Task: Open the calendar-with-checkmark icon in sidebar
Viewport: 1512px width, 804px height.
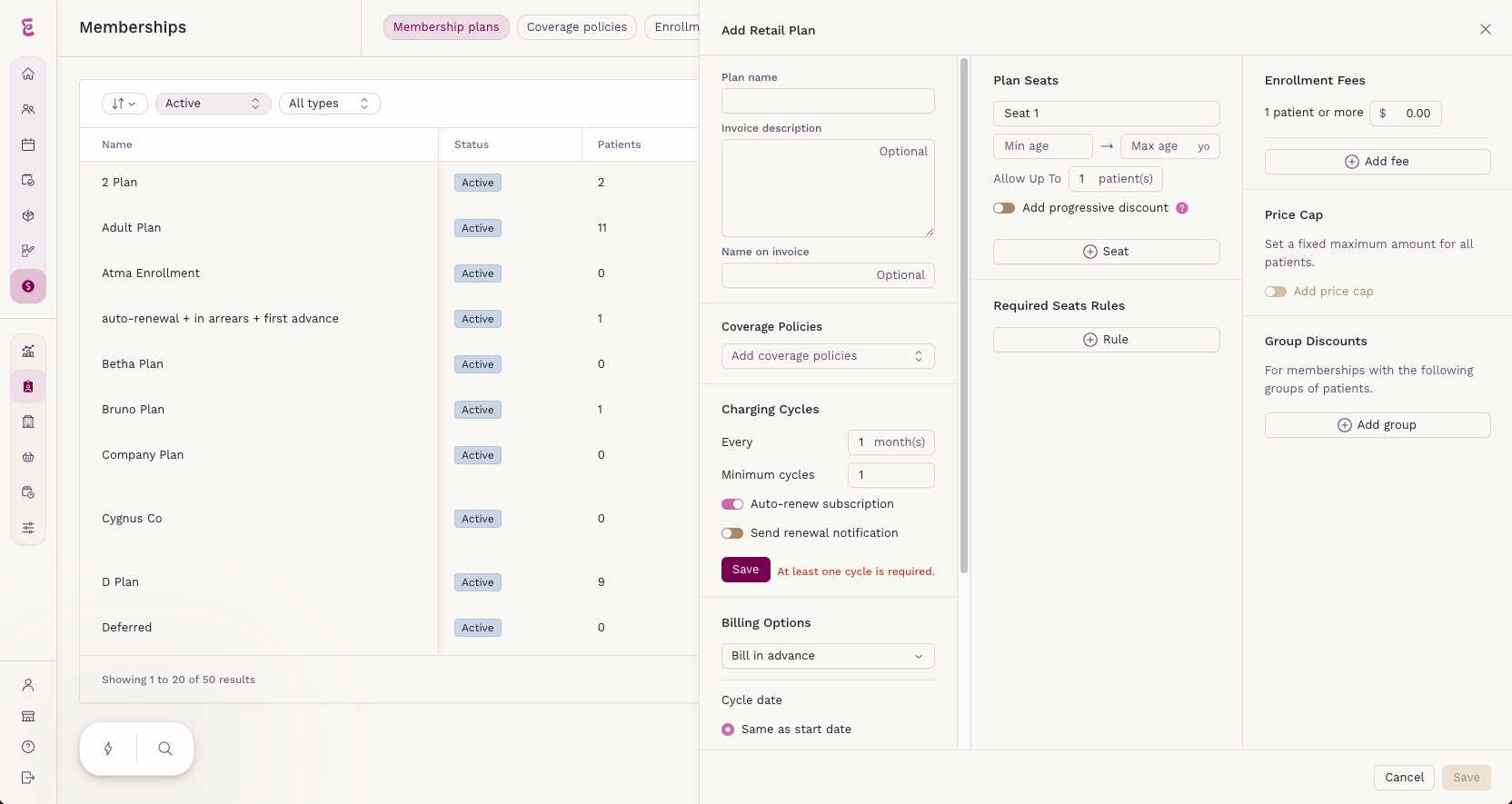Action: coord(28,180)
